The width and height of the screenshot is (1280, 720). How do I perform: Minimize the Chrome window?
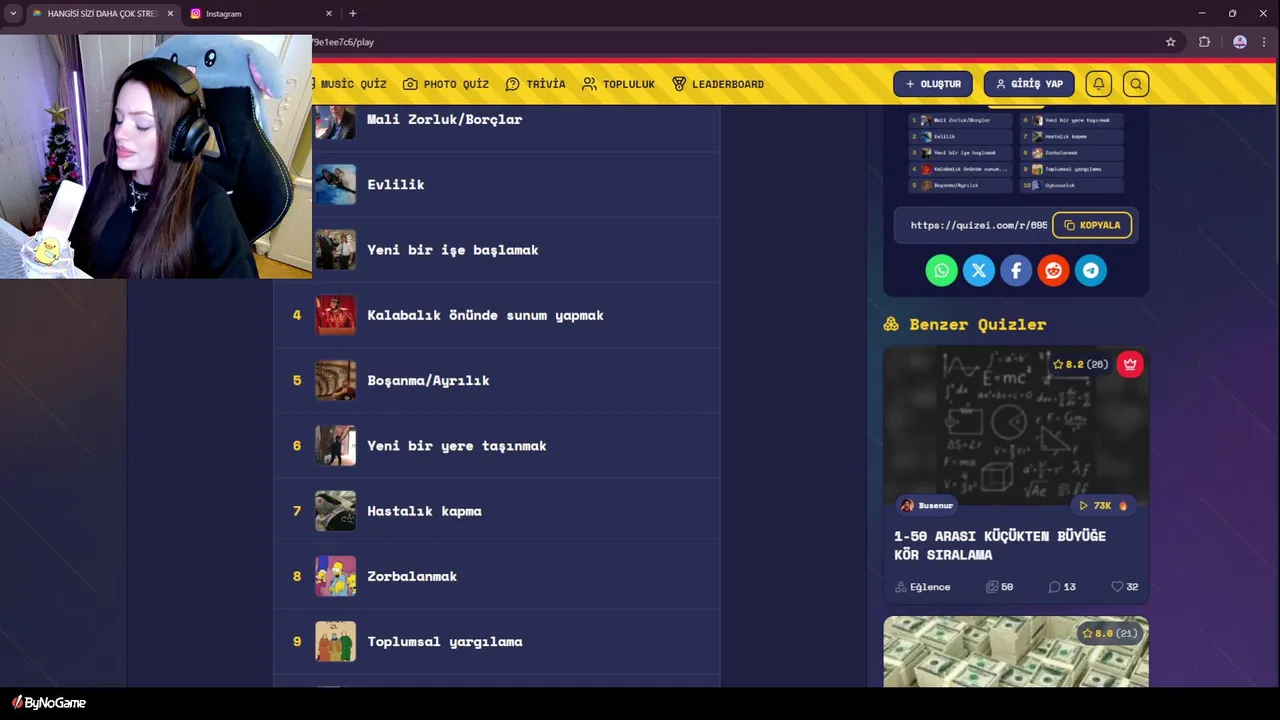1201,13
